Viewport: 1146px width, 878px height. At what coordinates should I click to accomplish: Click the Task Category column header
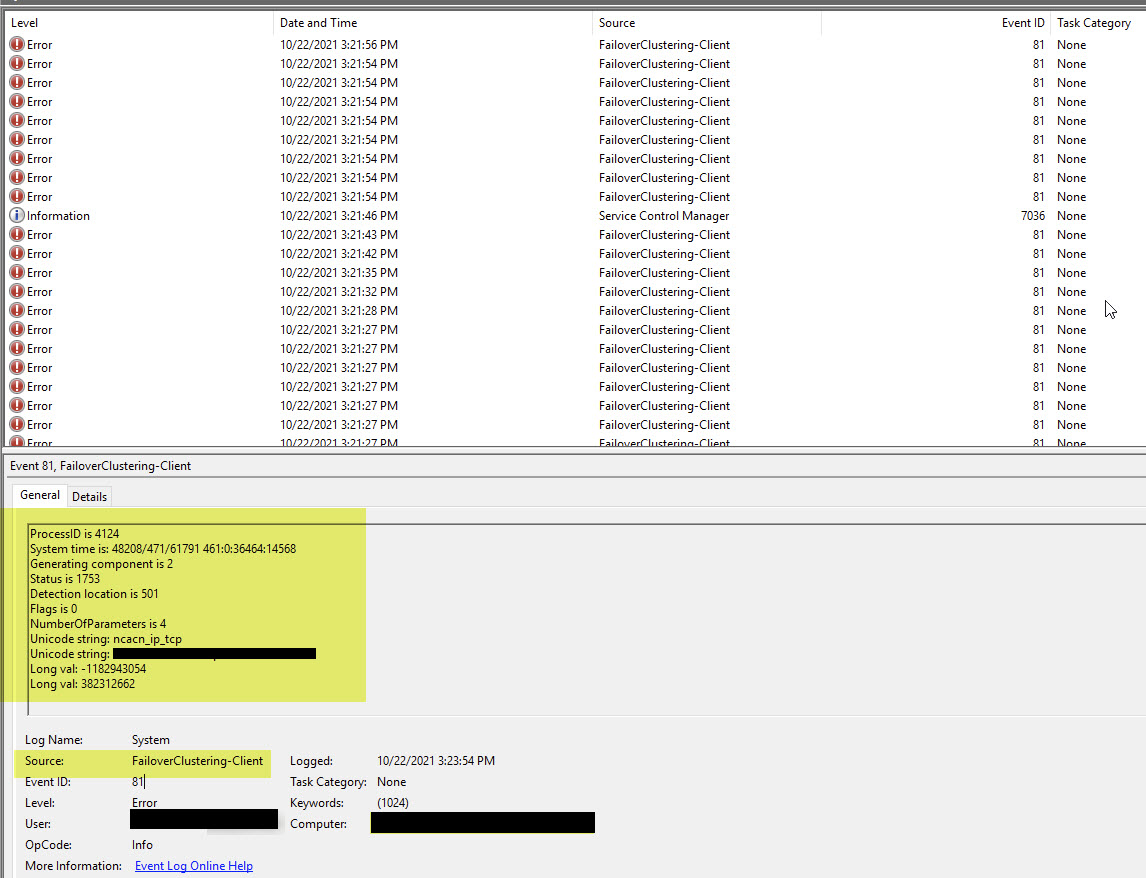coord(1094,22)
